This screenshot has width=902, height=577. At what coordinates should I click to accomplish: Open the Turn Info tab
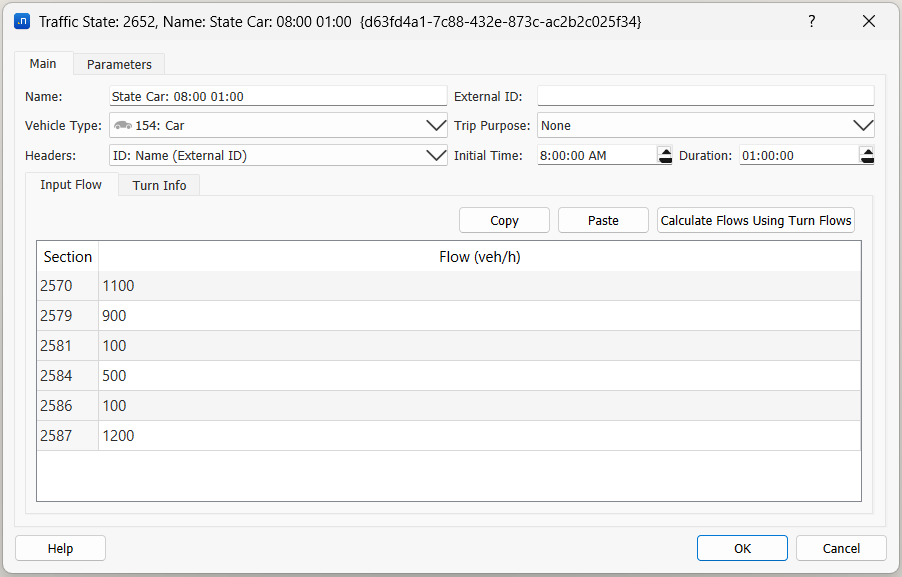pyautogui.click(x=159, y=185)
